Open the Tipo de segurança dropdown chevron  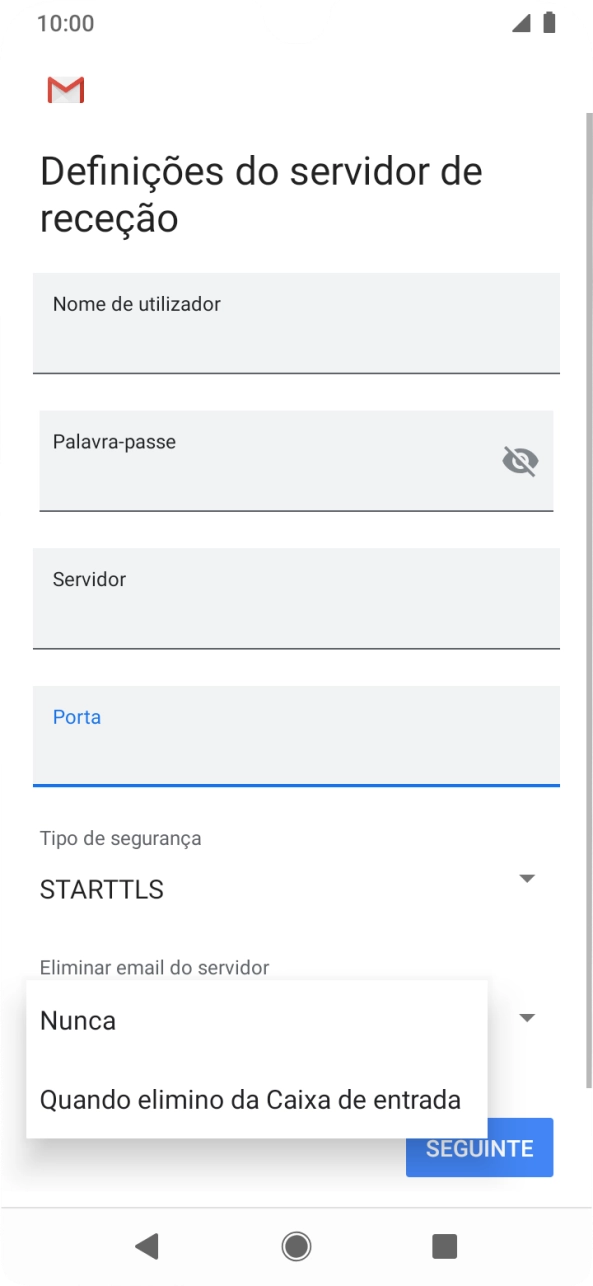[x=527, y=879]
